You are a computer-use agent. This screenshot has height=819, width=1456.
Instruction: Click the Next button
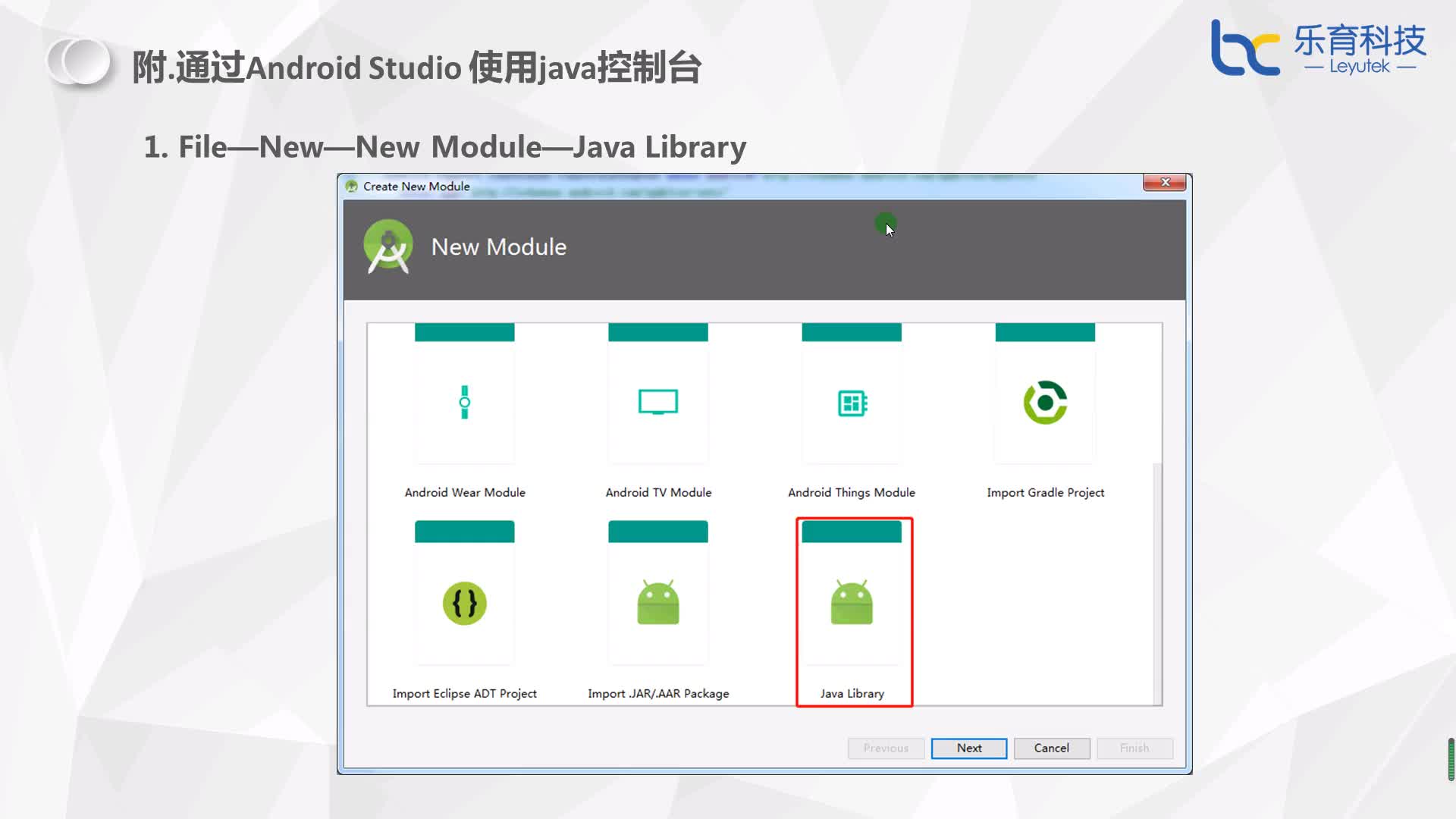969,748
